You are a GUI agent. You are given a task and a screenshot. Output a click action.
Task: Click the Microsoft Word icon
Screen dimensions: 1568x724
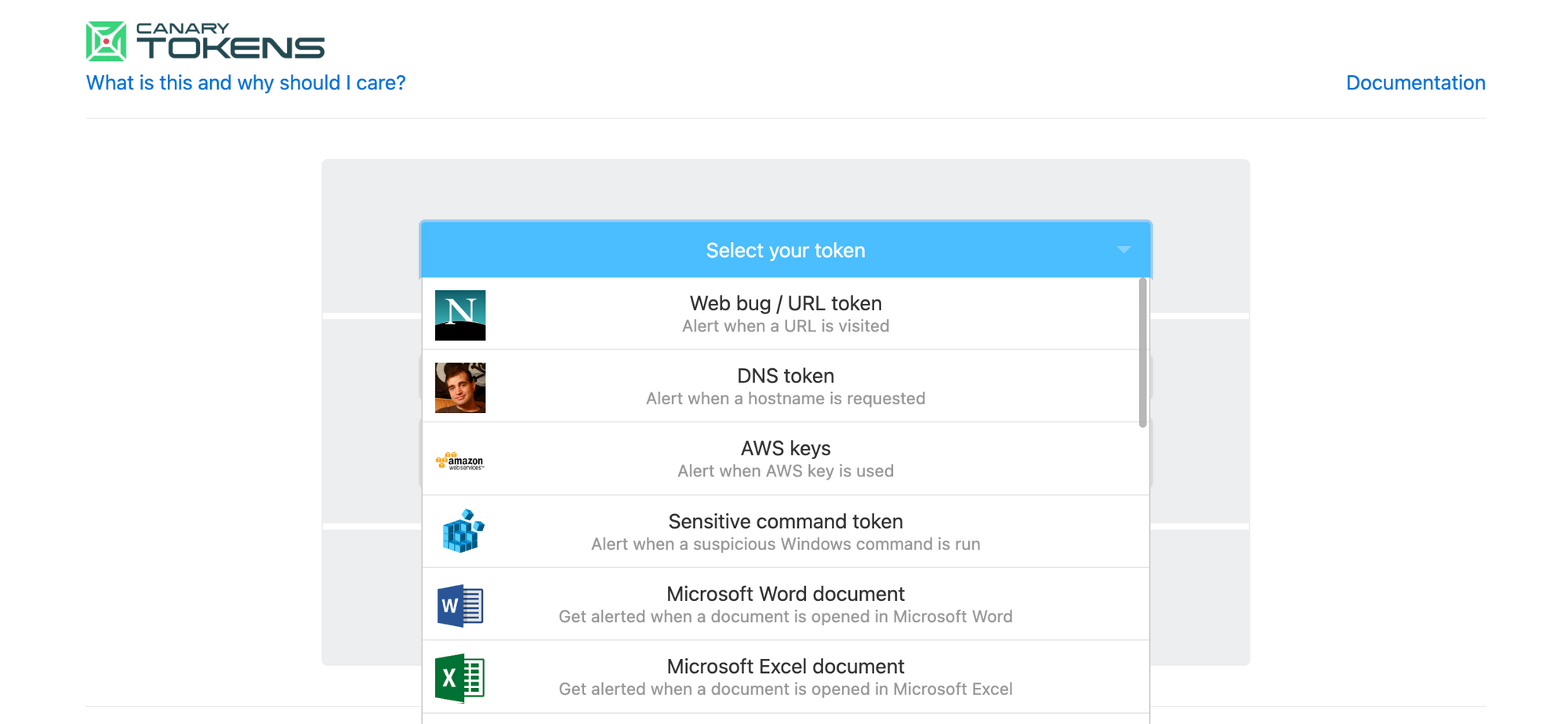point(460,606)
